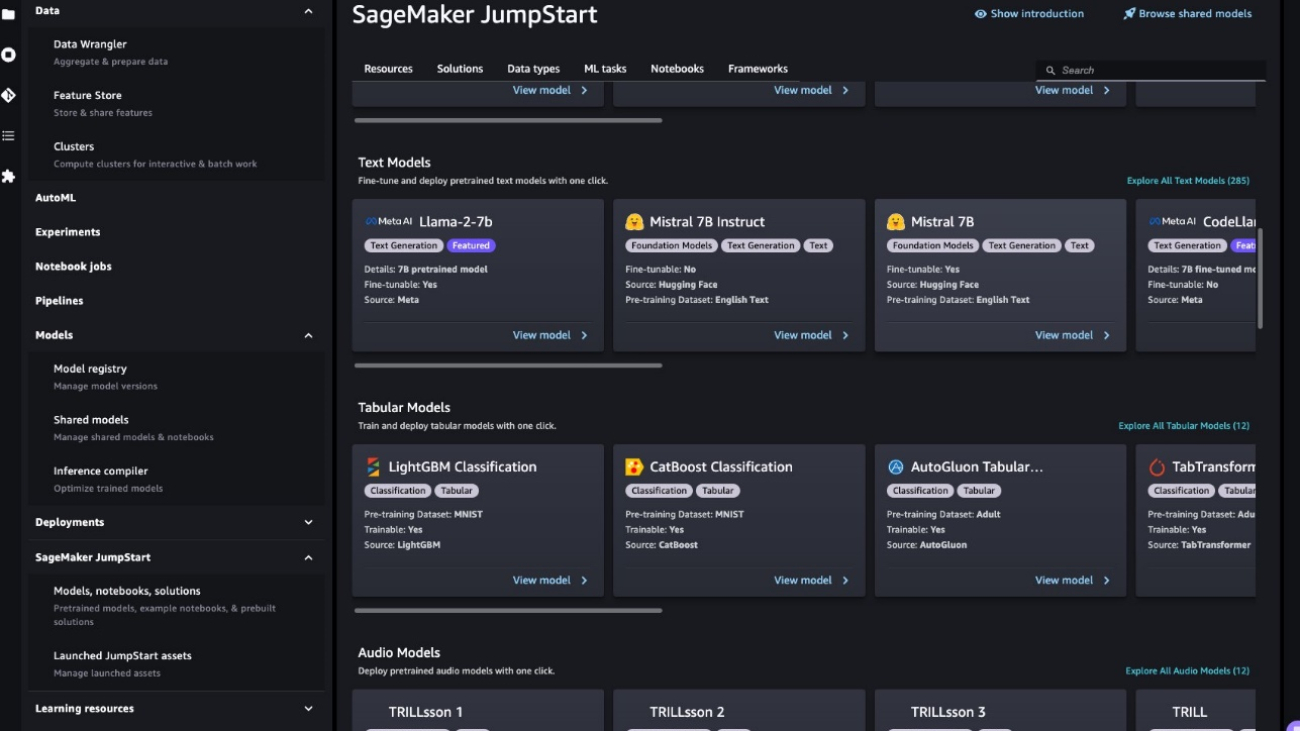The width and height of the screenshot is (1300, 731).
Task: Click the TRILLsson 2 card title
Action: point(687,712)
